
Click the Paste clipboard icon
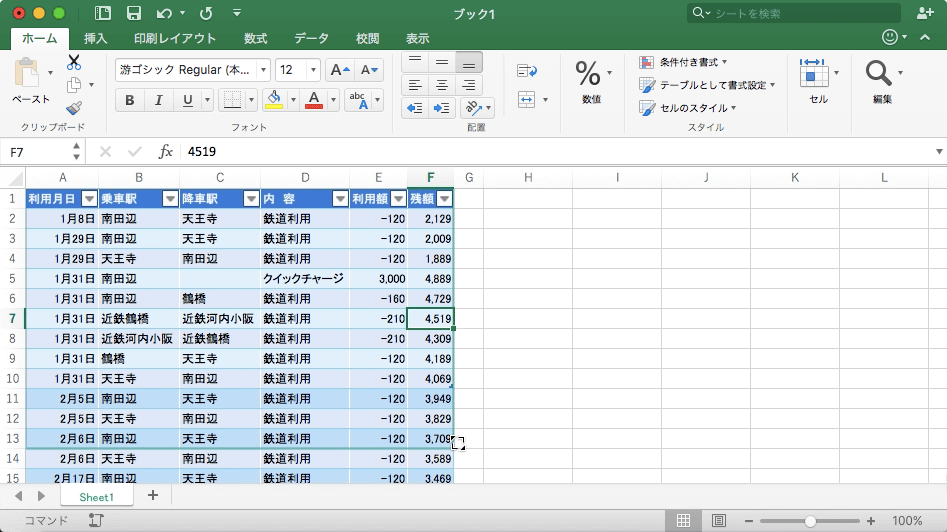click(x=27, y=74)
